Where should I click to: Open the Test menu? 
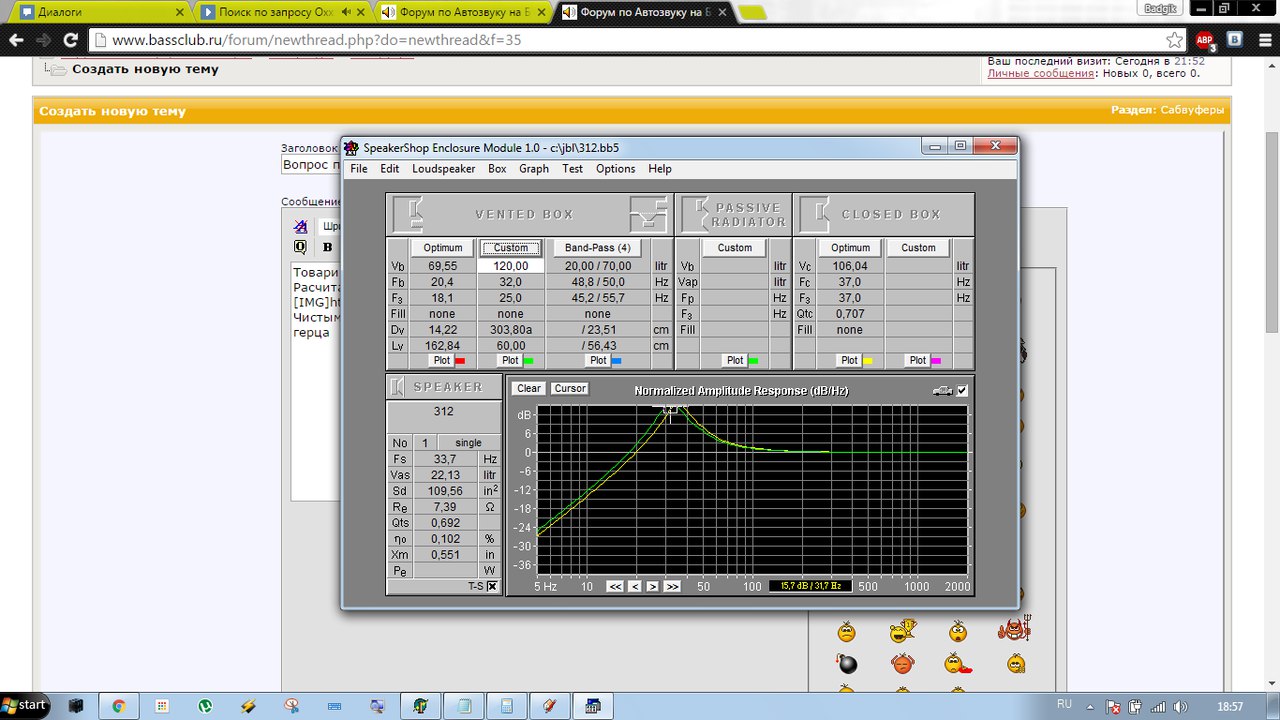(x=572, y=169)
